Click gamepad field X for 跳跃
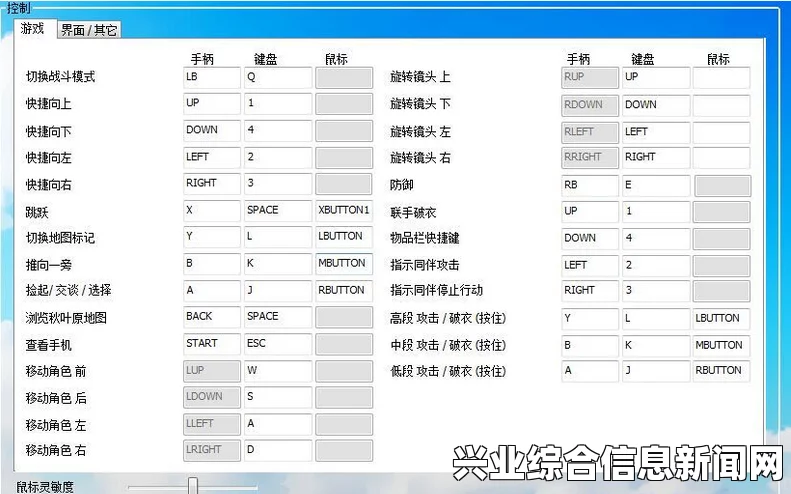The height and width of the screenshot is (494, 791). [x=212, y=211]
